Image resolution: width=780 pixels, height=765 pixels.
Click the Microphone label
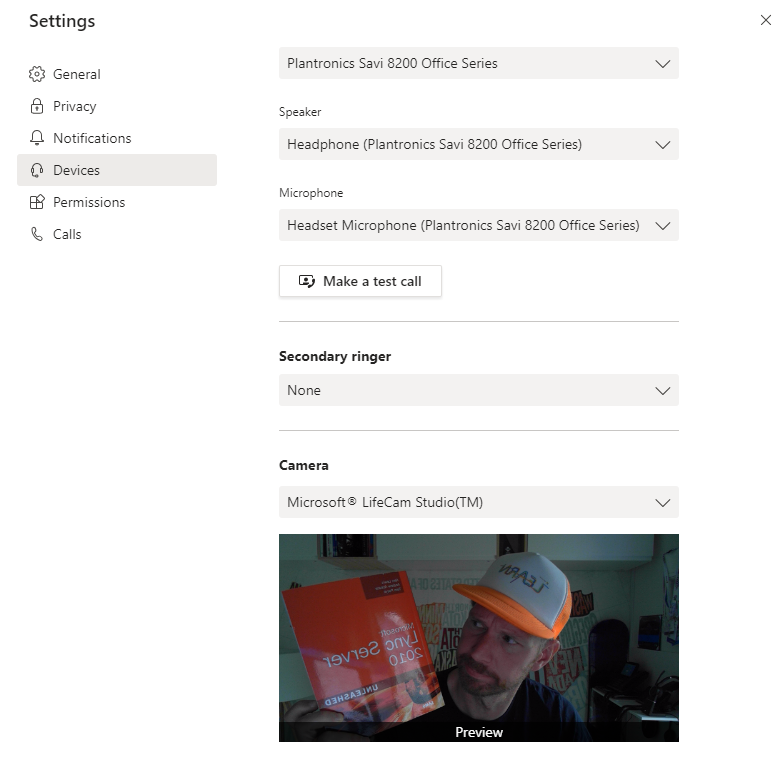(x=311, y=193)
